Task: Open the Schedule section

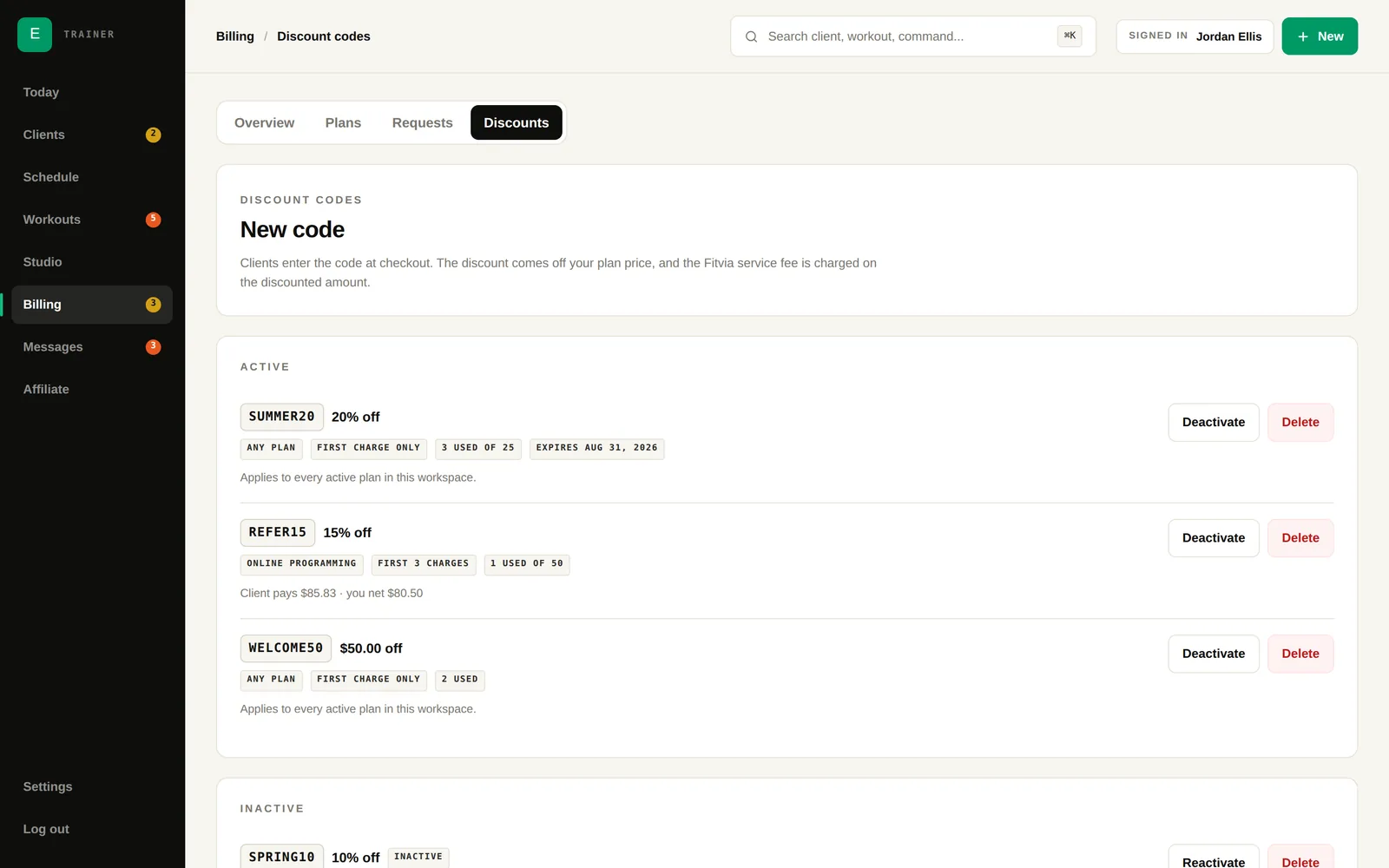Action: pyautogui.click(x=92, y=177)
